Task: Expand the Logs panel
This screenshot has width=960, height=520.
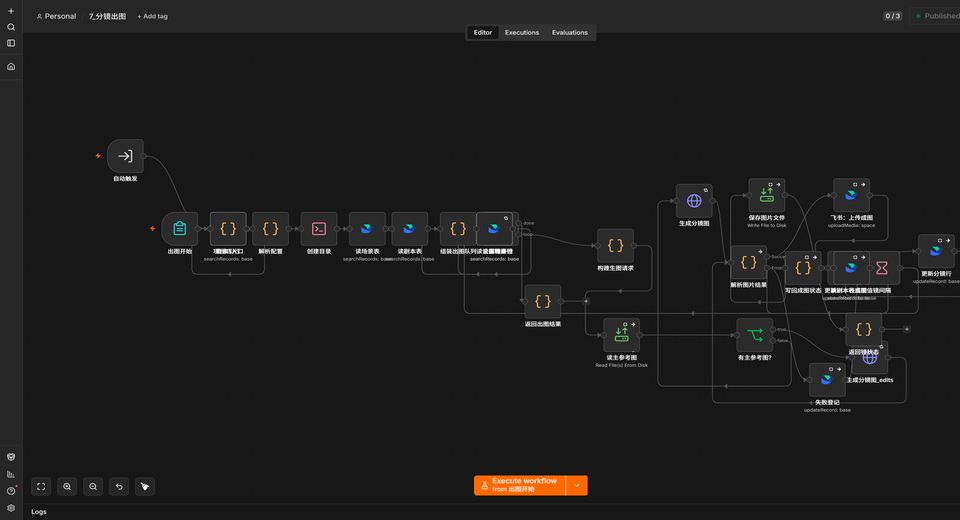Action: [x=39, y=511]
